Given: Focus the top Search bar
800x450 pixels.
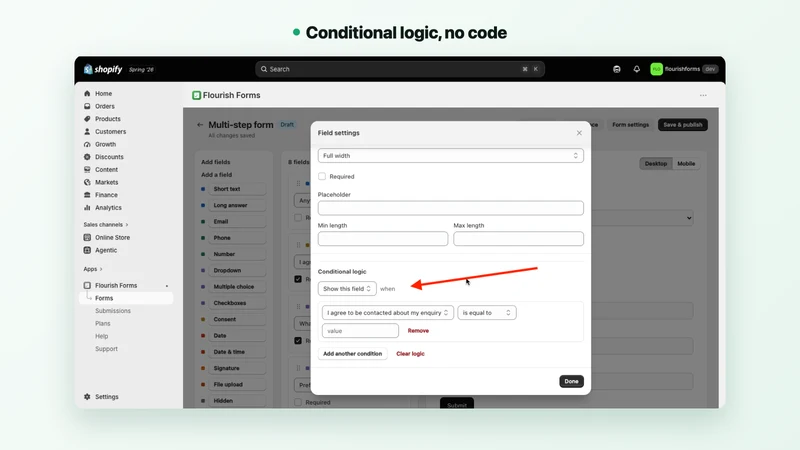Looking at the screenshot, I should tap(400, 69).
